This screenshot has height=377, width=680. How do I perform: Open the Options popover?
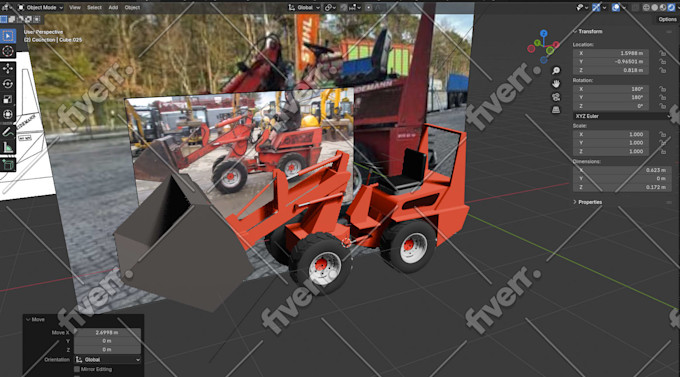pyautogui.click(x=667, y=20)
